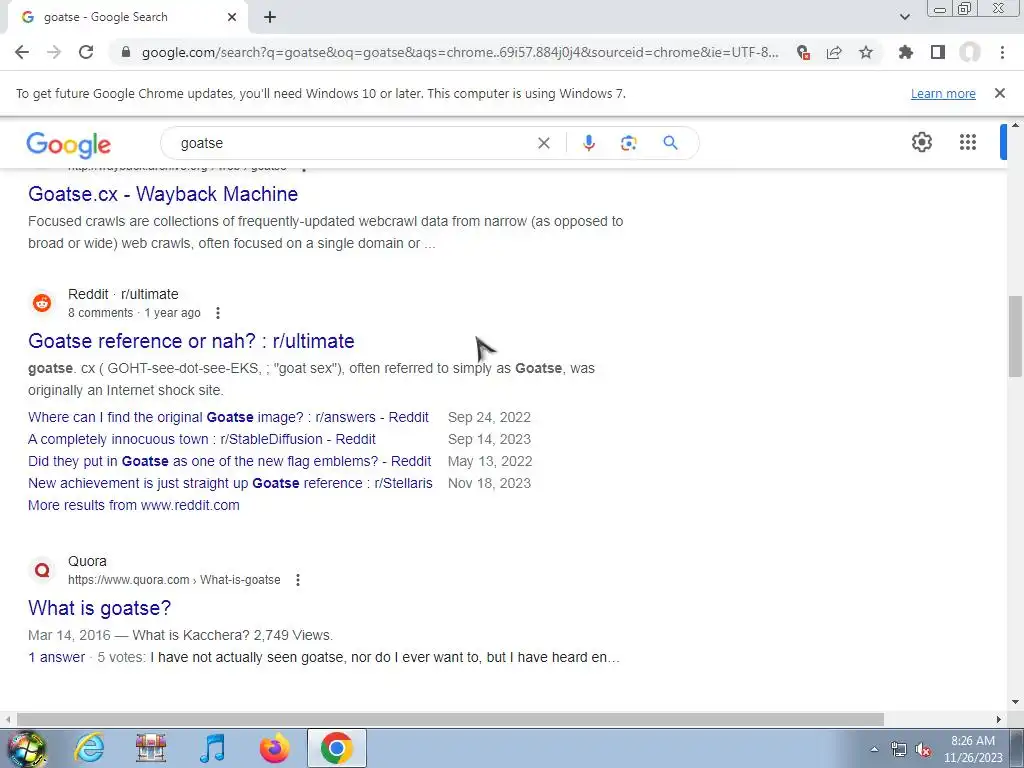Viewport: 1024px width, 768px height.
Task: Click the scrollbar down arrow
Action: 1015,703
